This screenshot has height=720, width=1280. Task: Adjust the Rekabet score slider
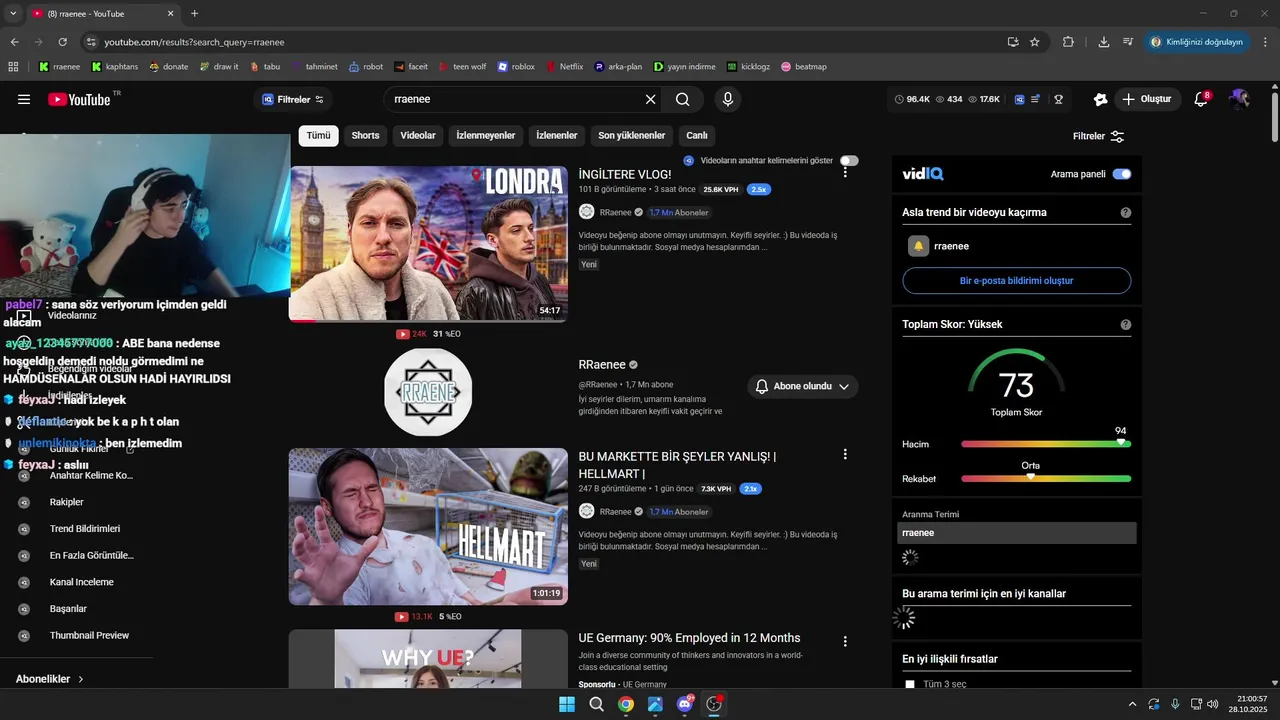coord(1046,479)
